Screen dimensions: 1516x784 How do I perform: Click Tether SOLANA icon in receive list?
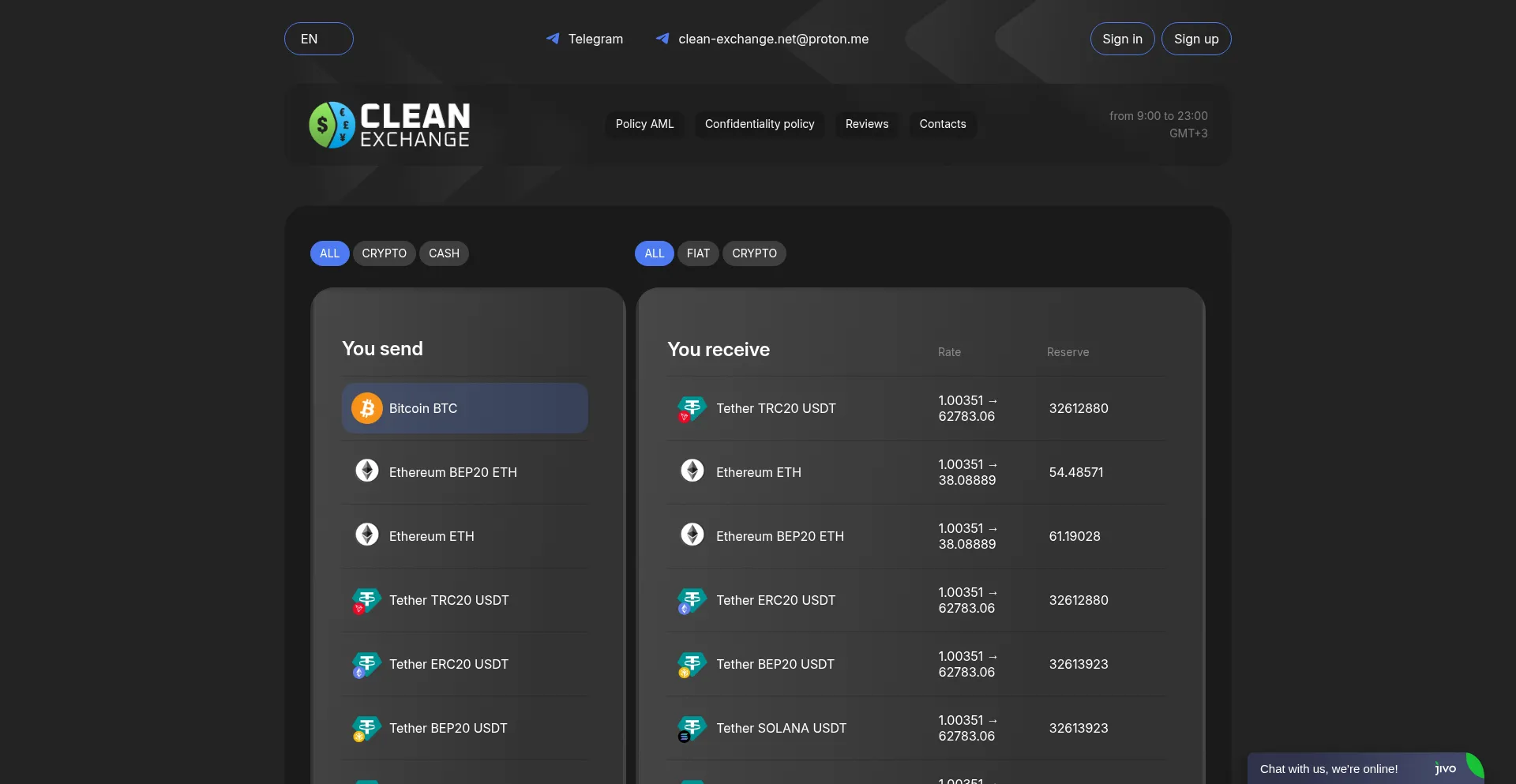[x=692, y=729]
